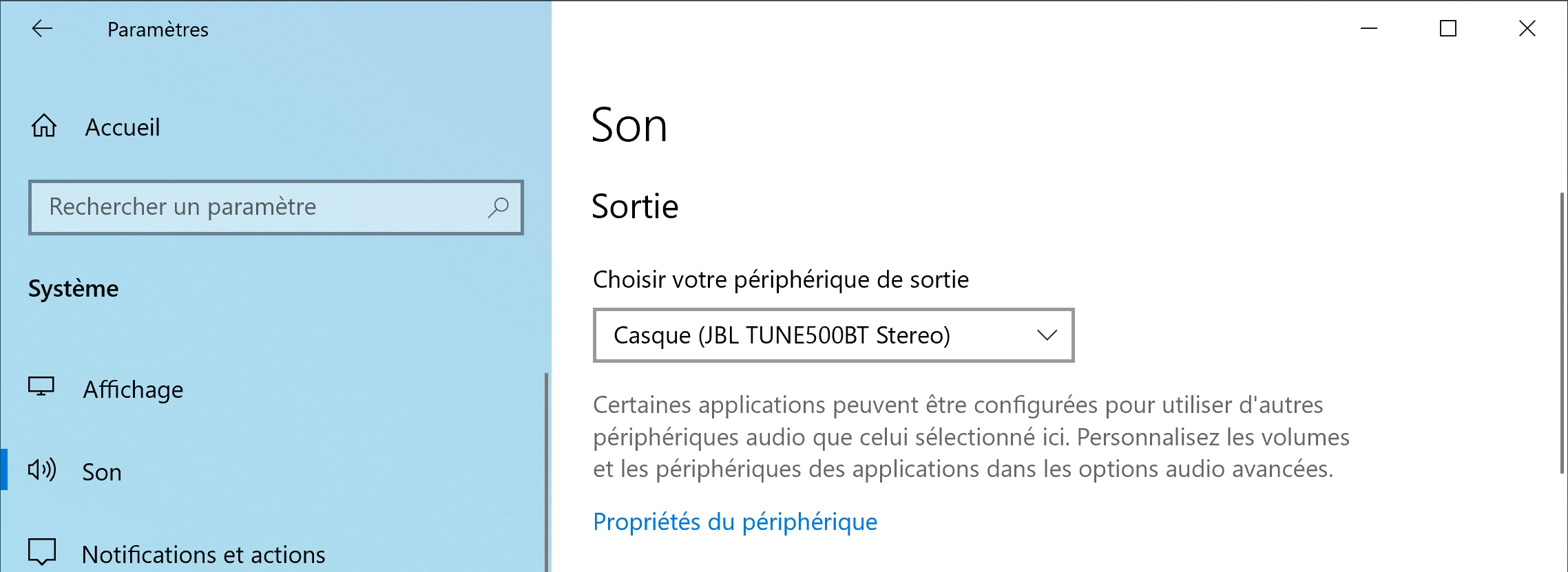Viewport: 1568px width, 572px height.
Task: Click the Paramètres window title
Action: click(x=158, y=30)
